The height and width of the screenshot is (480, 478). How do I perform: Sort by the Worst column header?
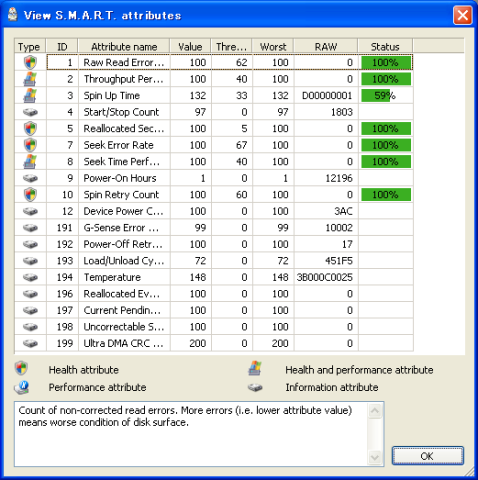tap(273, 46)
